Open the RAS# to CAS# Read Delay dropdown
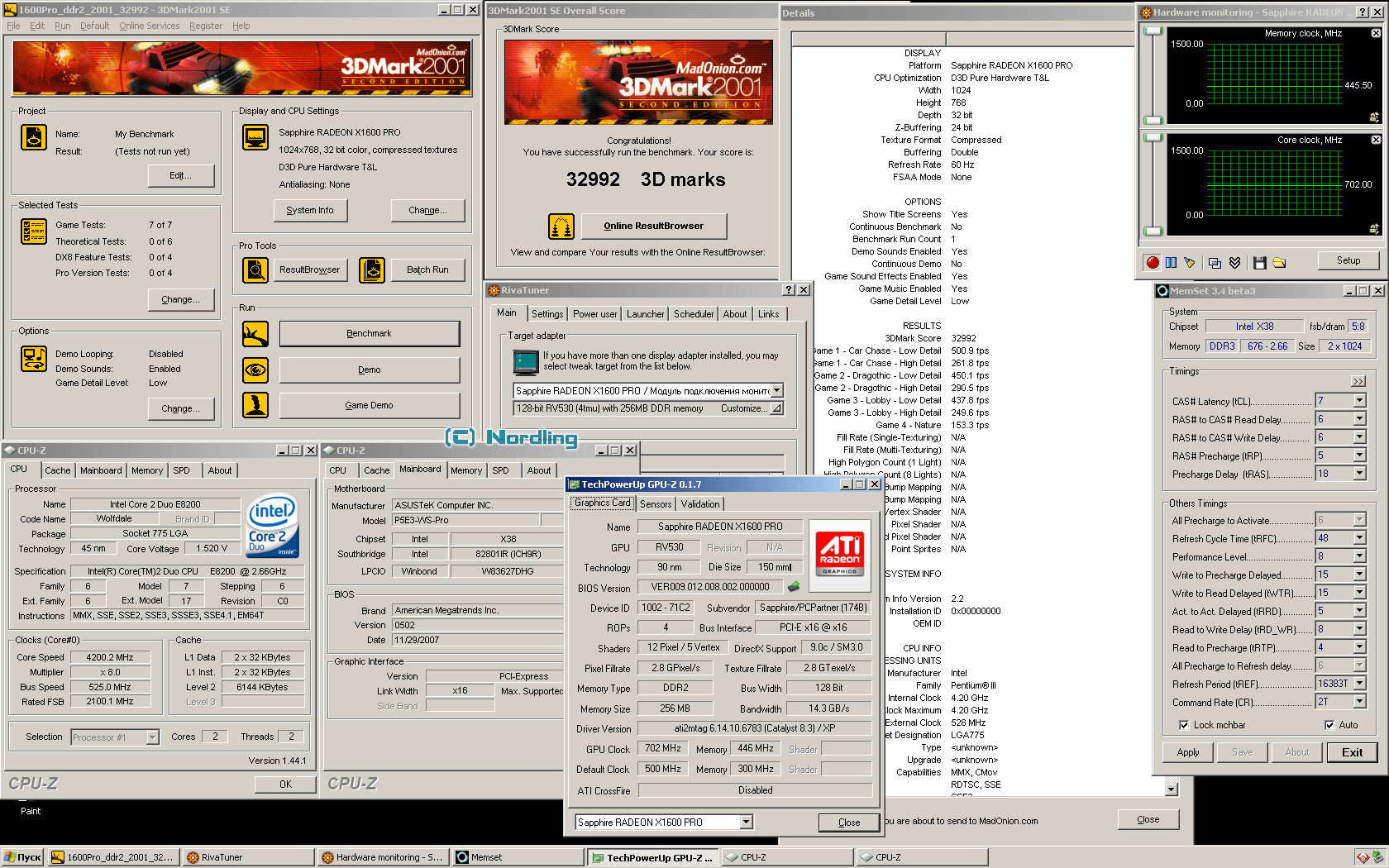The height and width of the screenshot is (868, 1389). coord(1359,419)
